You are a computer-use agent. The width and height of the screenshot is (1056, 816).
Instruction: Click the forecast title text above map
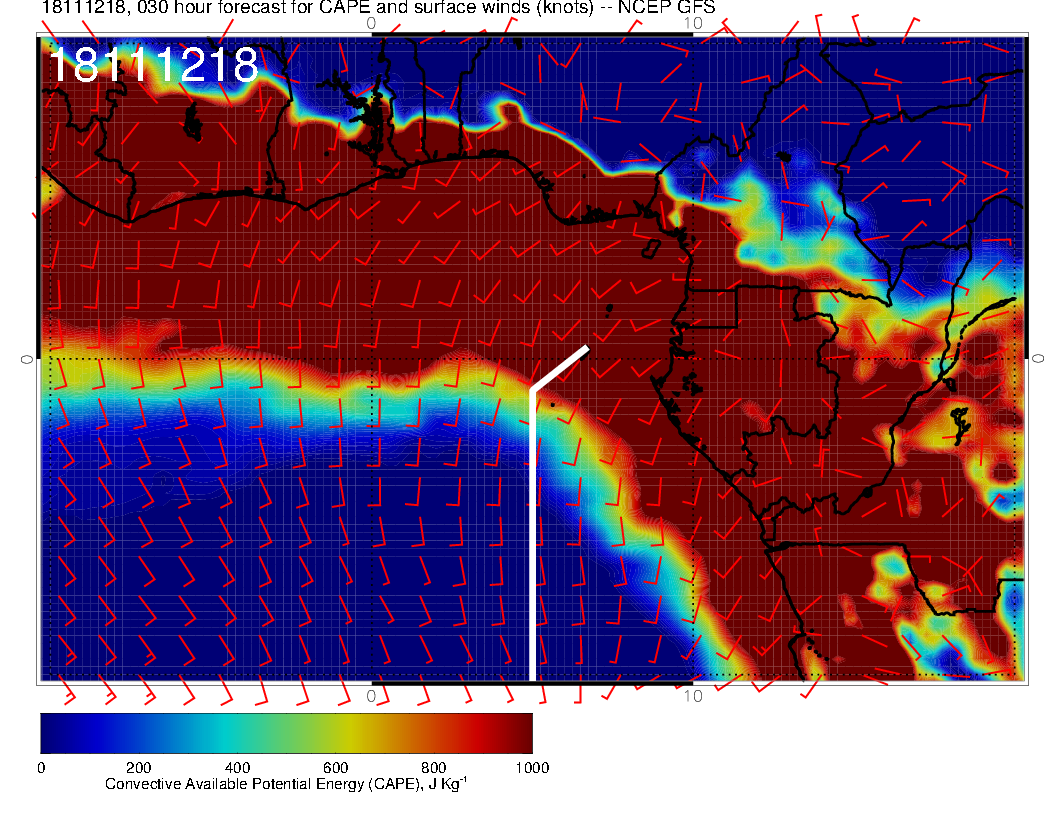pyautogui.click(x=378, y=8)
